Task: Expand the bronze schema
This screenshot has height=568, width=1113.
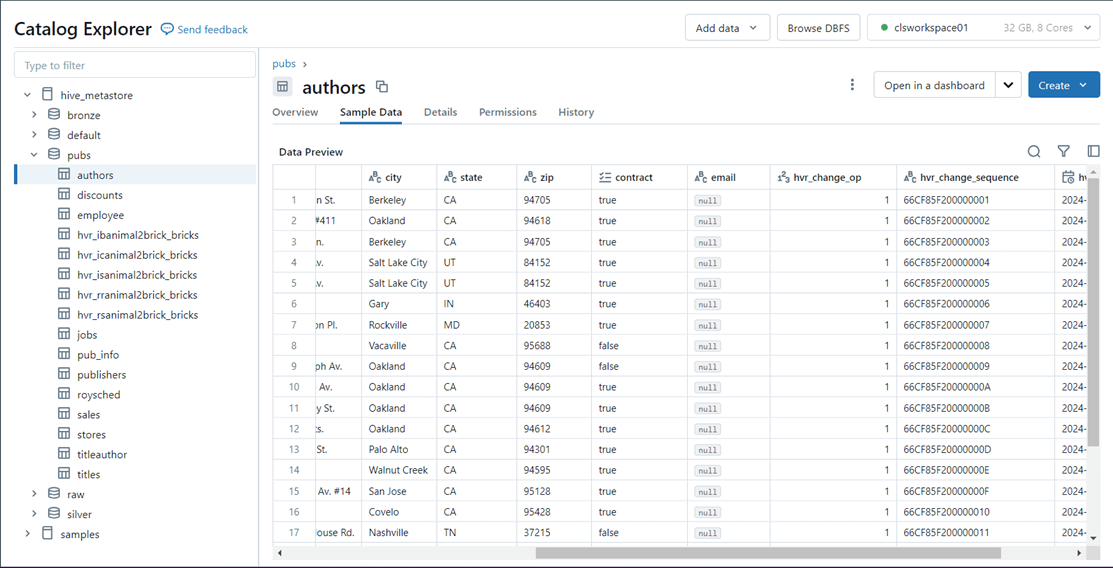Action: coord(34,114)
